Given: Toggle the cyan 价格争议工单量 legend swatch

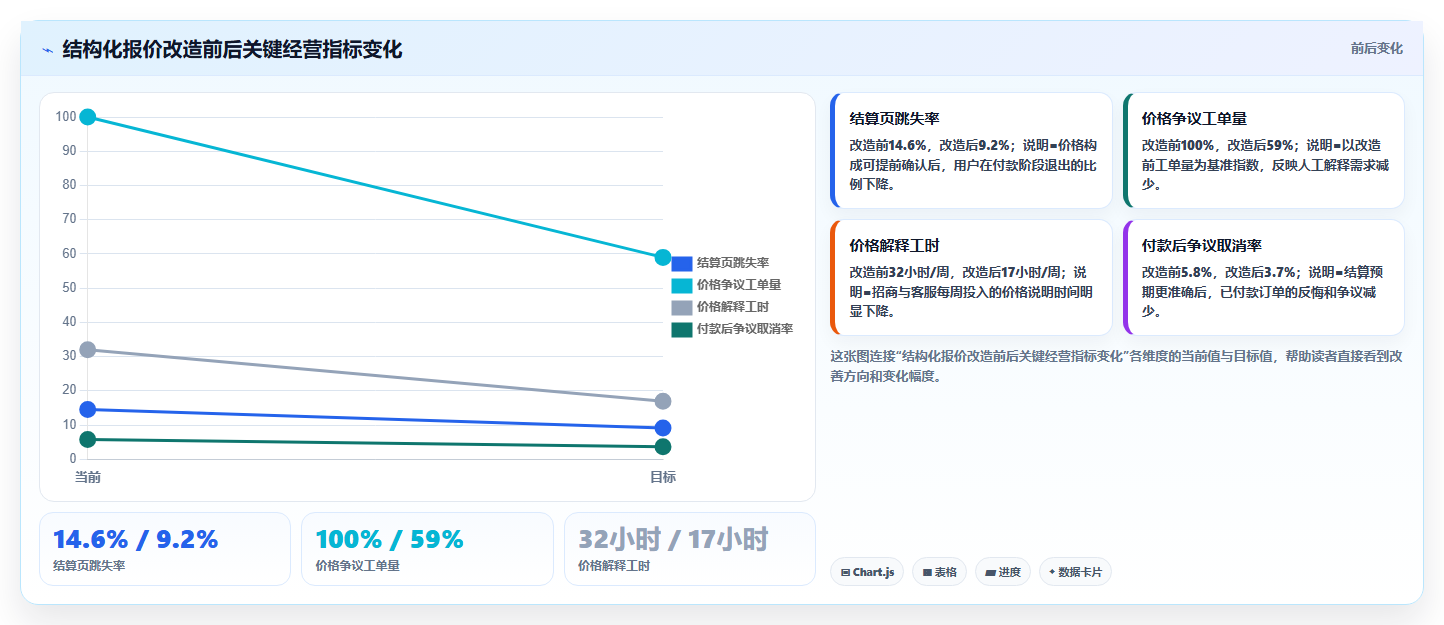Looking at the screenshot, I should (x=681, y=285).
